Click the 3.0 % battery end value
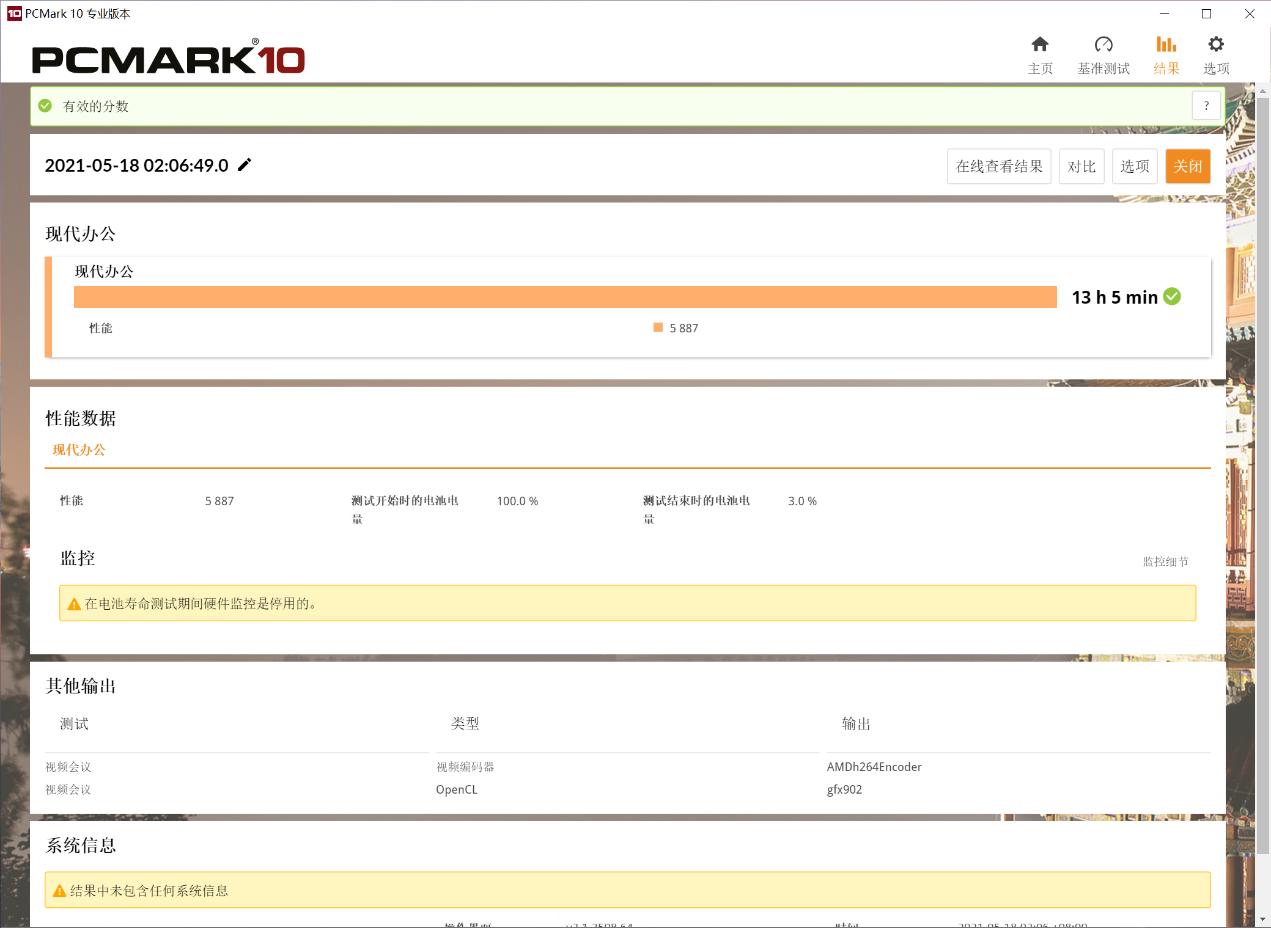Image resolution: width=1271 pixels, height=928 pixels. (802, 501)
